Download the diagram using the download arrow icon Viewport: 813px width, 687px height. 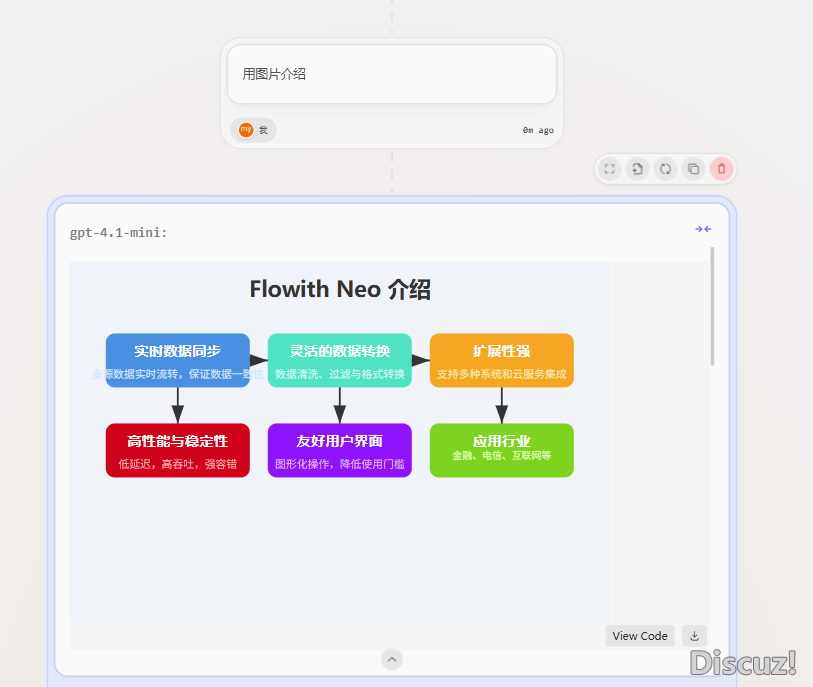[694, 636]
